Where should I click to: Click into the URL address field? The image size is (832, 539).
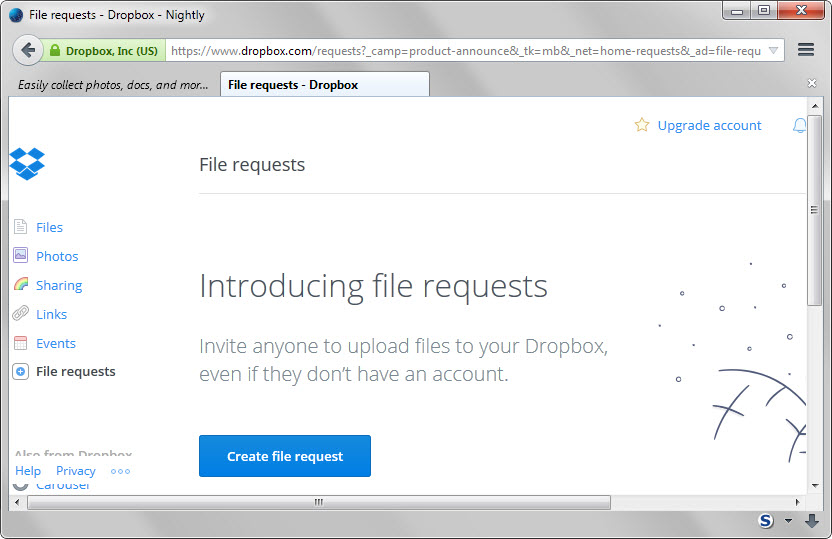pyautogui.click(x=466, y=51)
